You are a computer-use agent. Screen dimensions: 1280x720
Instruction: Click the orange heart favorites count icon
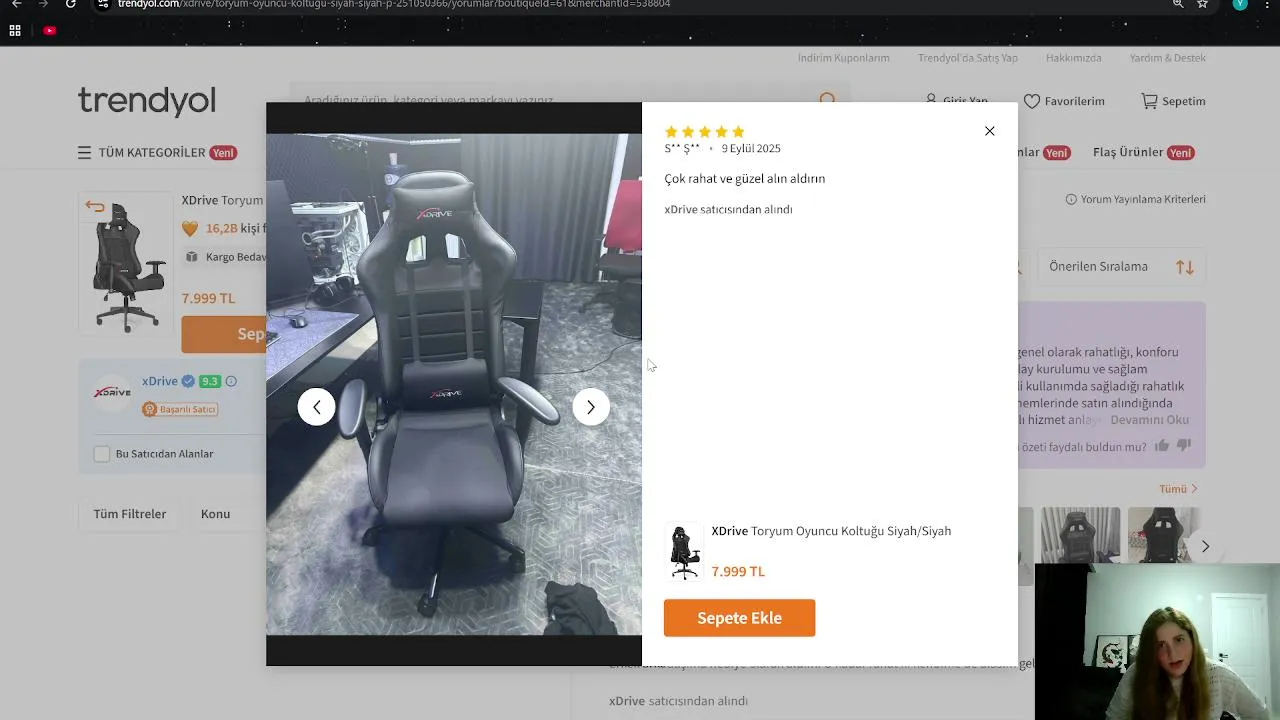click(x=190, y=229)
